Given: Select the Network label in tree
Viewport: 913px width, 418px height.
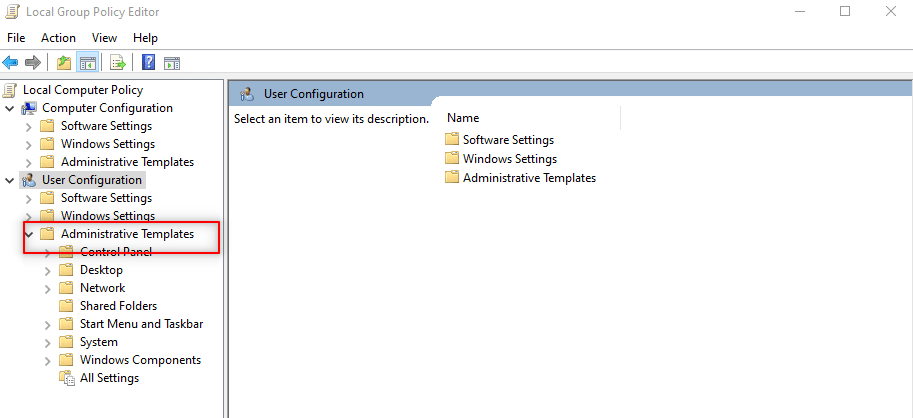Looking at the screenshot, I should [102, 288].
